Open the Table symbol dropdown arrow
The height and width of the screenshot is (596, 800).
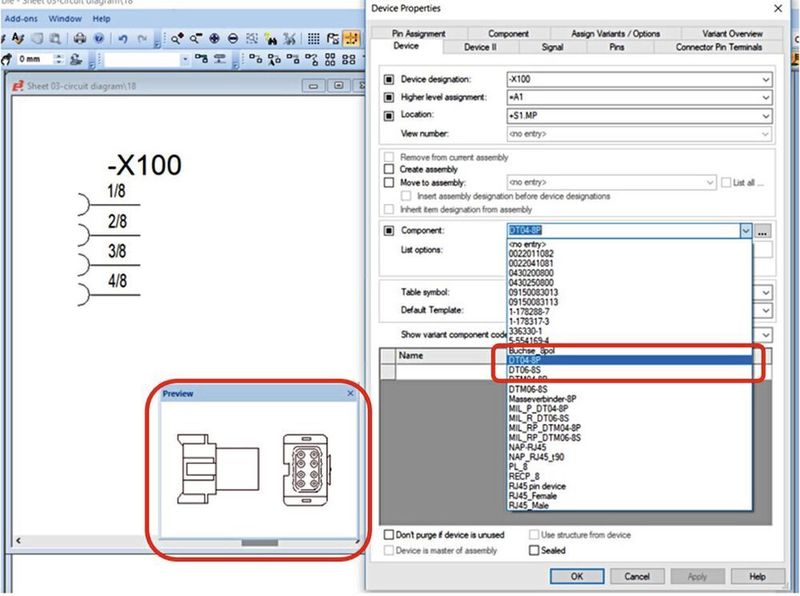(x=765, y=292)
